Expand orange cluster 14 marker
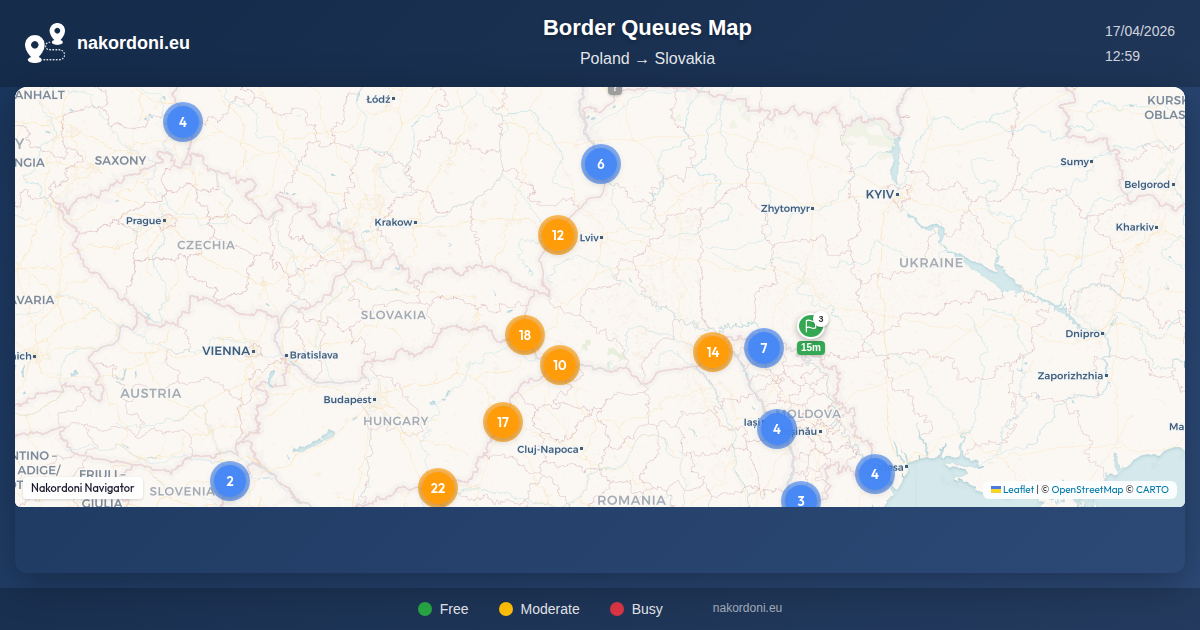The width and height of the screenshot is (1200, 630). 713,352
